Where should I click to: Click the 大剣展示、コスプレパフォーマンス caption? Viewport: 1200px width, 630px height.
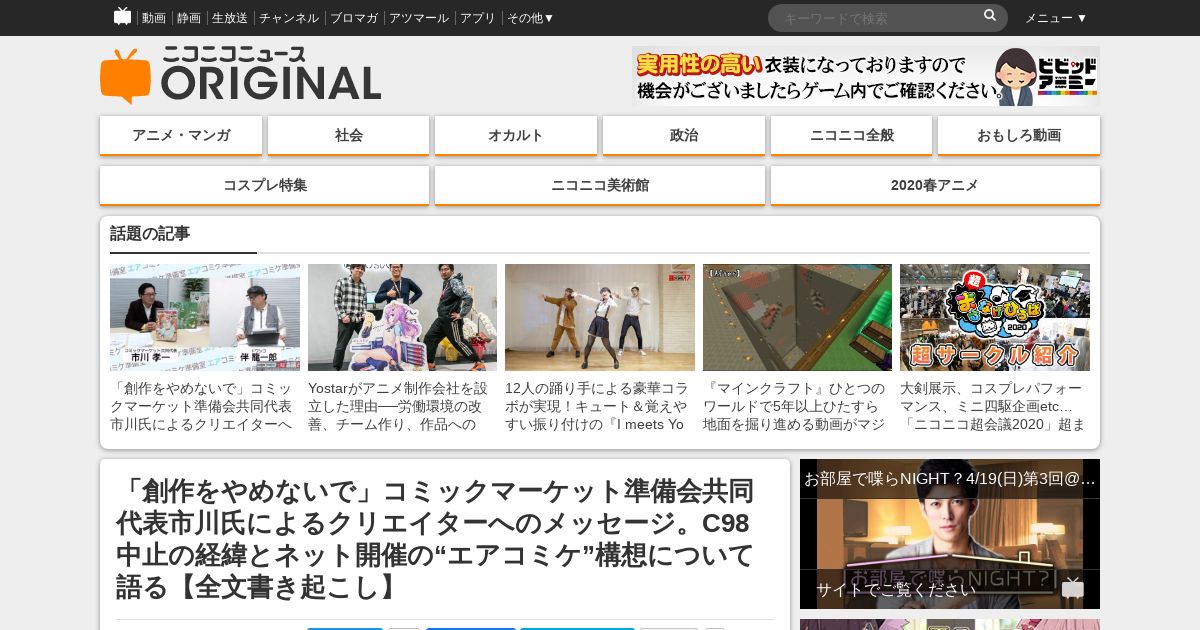point(995,406)
